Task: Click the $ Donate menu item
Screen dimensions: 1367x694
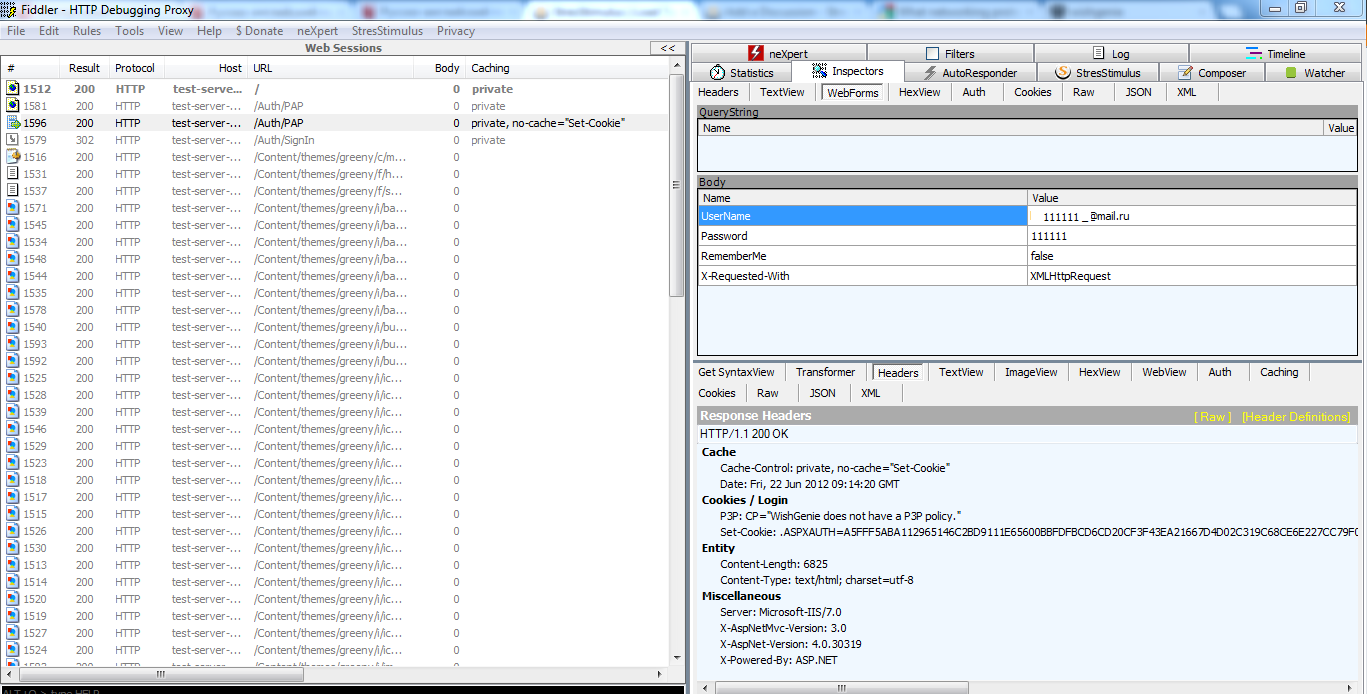Action: [x=260, y=31]
